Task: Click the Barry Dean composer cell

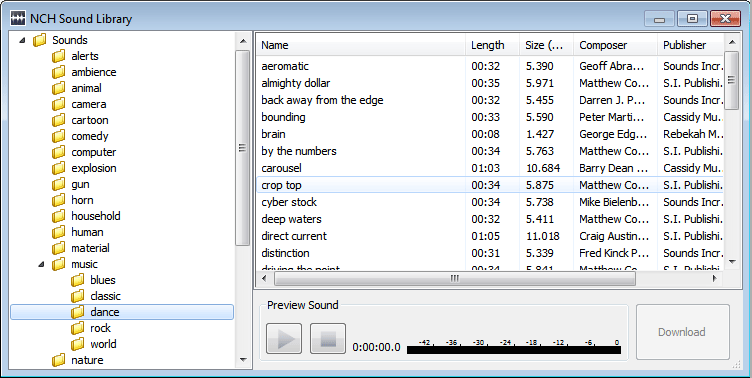Action: [x=613, y=168]
